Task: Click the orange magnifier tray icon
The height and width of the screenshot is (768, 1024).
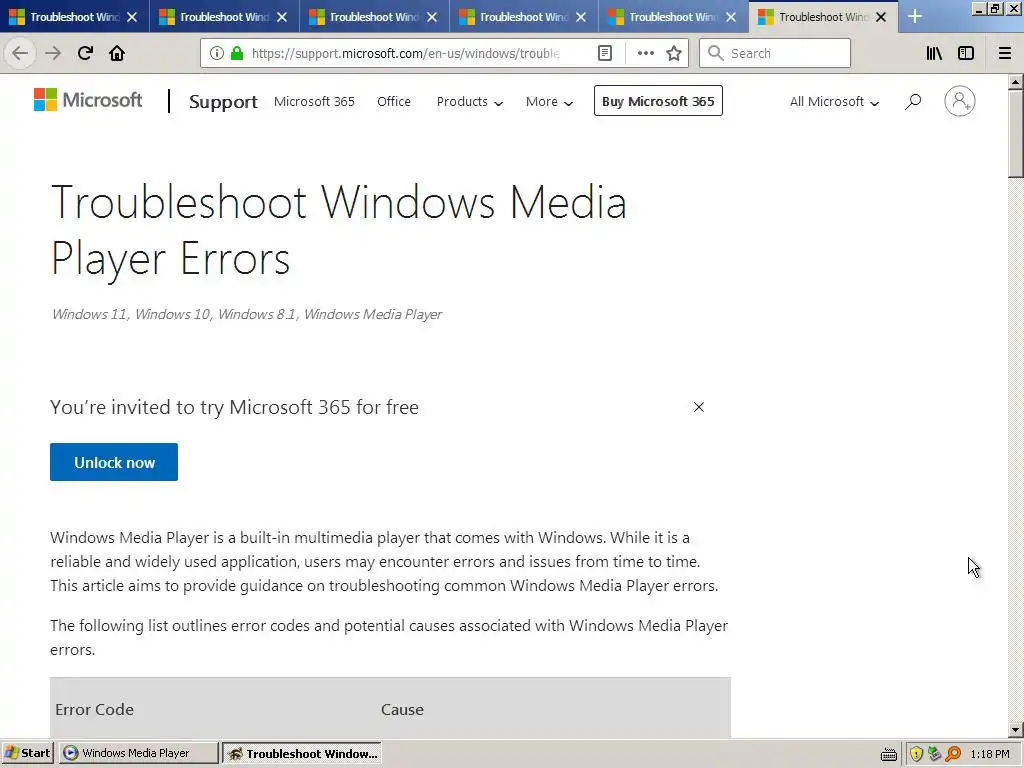Action: point(953,754)
